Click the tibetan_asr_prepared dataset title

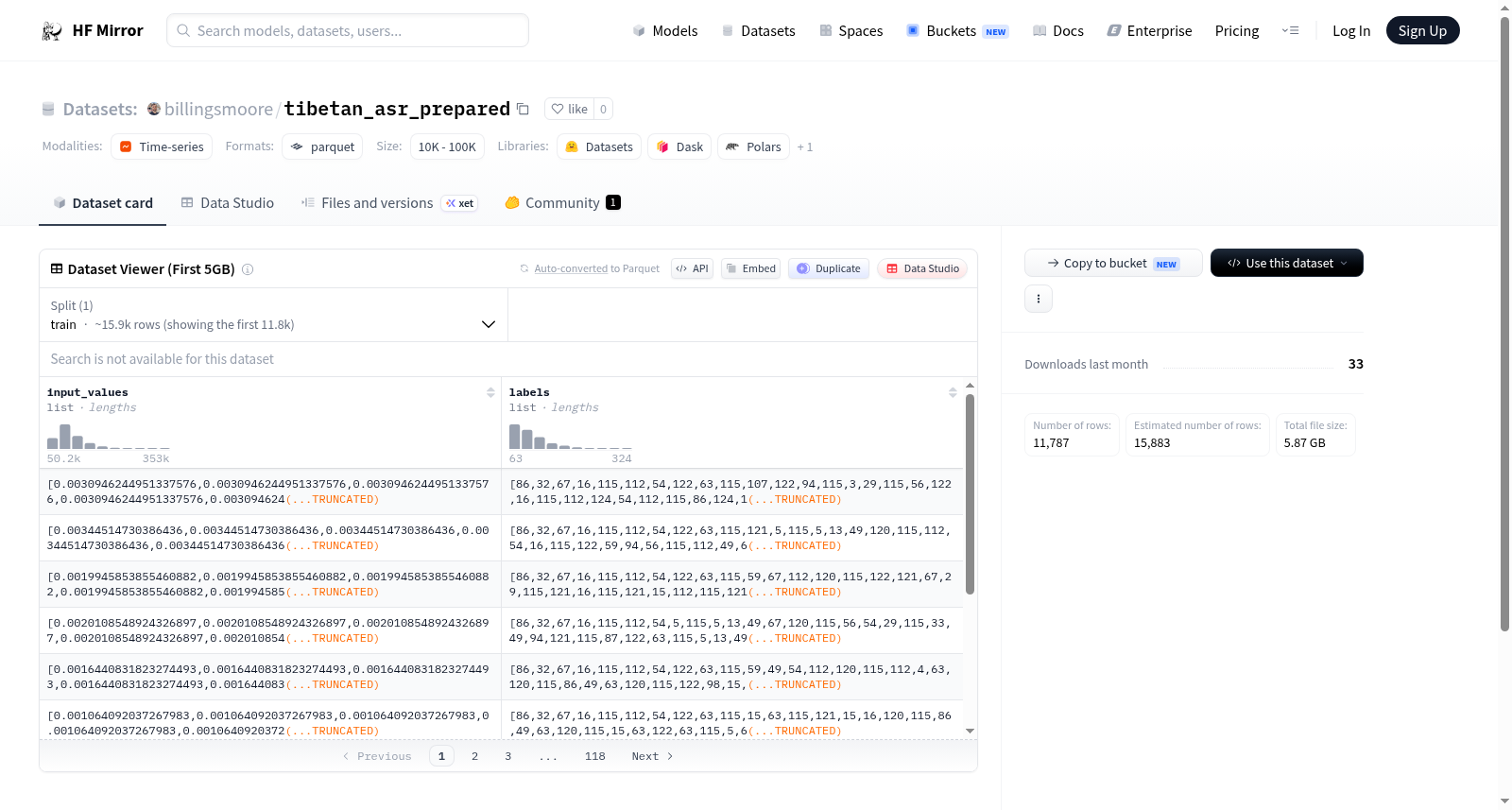click(x=397, y=109)
